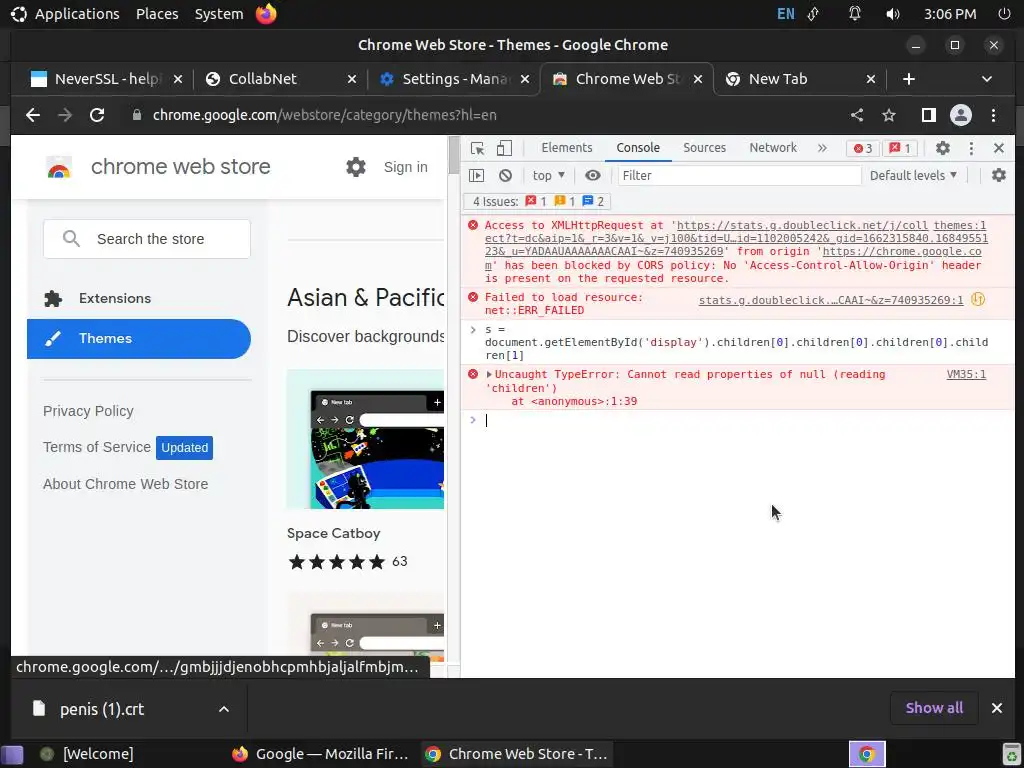Close the downloads bar

pos(997,708)
